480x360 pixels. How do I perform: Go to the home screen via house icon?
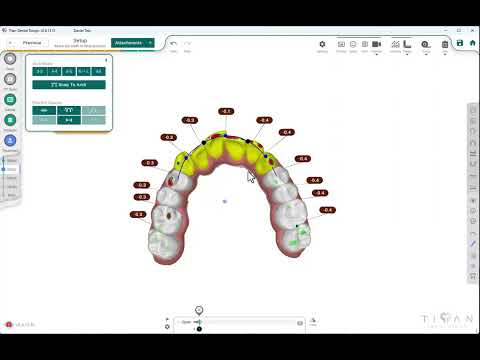click(x=472, y=43)
